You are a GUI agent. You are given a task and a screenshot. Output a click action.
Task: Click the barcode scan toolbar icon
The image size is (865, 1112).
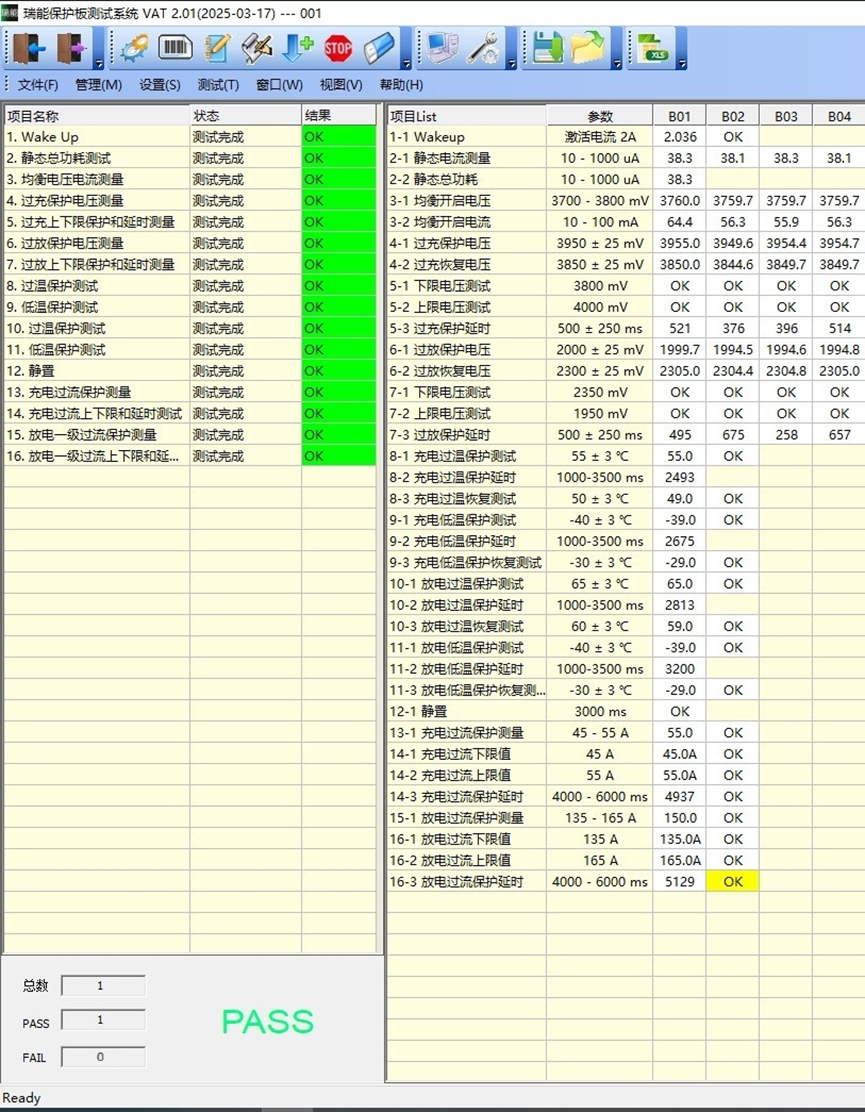pos(174,48)
